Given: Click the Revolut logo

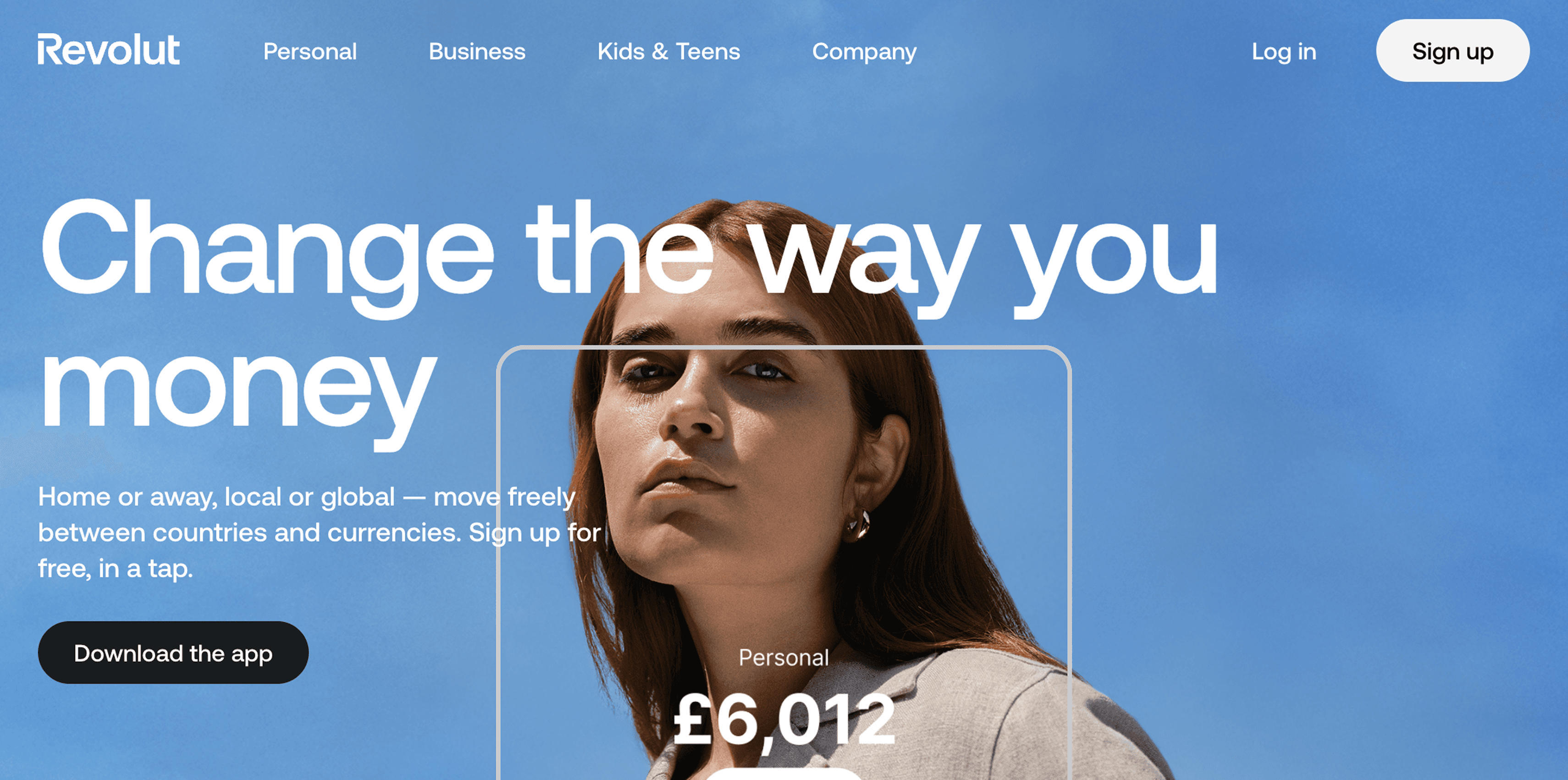Looking at the screenshot, I should 108,50.
